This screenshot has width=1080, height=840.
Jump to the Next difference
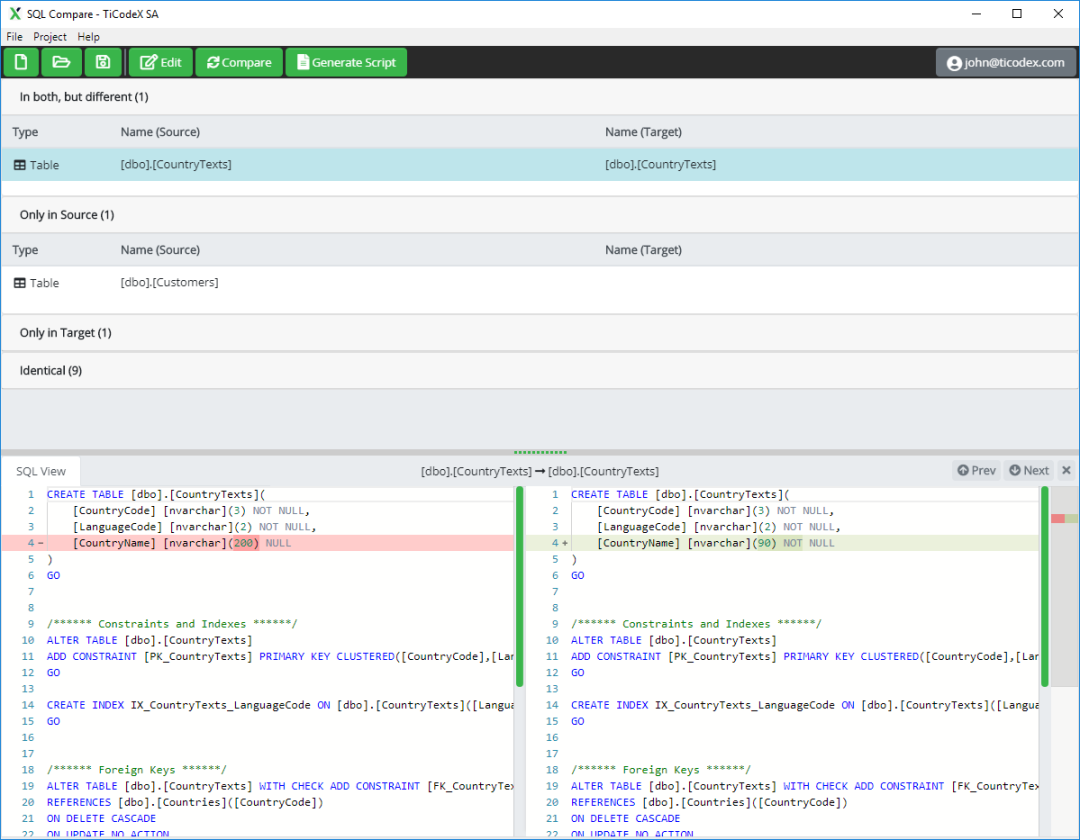pyautogui.click(x=1028, y=470)
